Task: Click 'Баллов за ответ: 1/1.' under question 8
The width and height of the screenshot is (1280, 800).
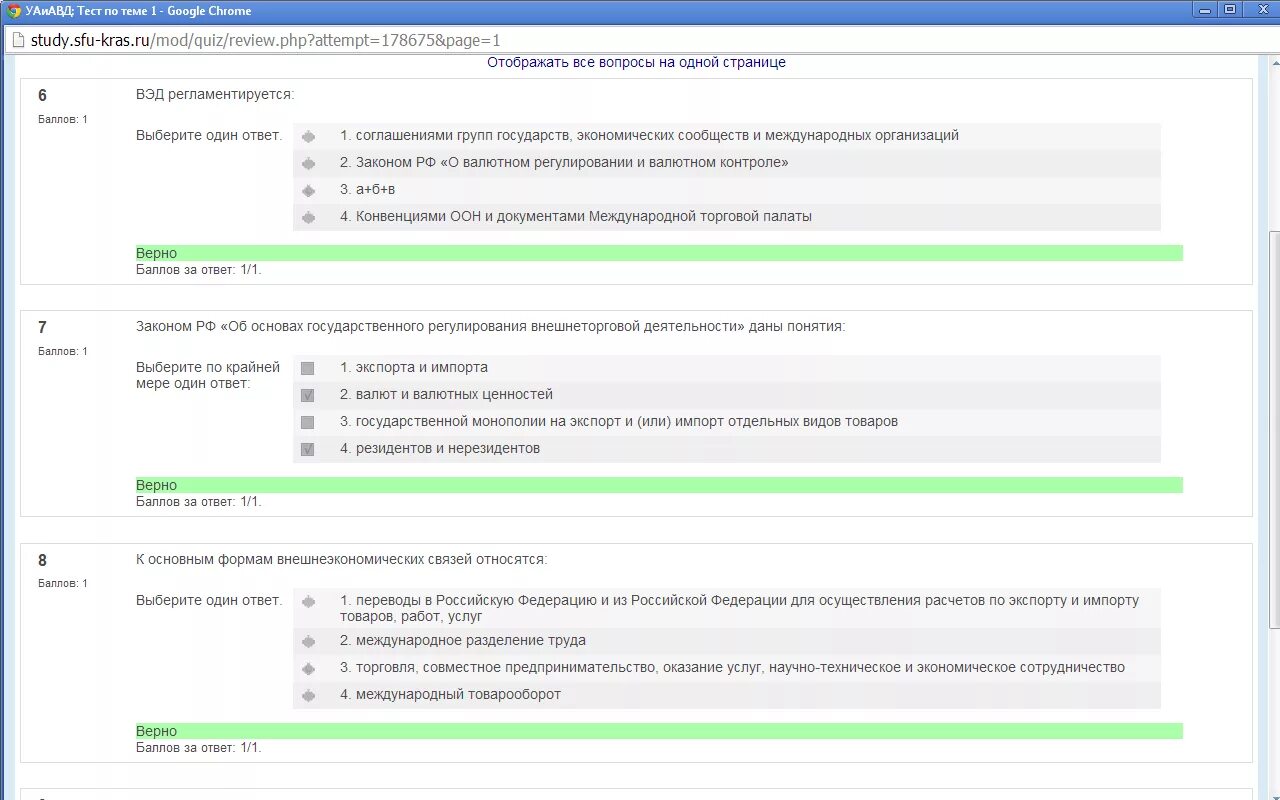Action: [199, 747]
